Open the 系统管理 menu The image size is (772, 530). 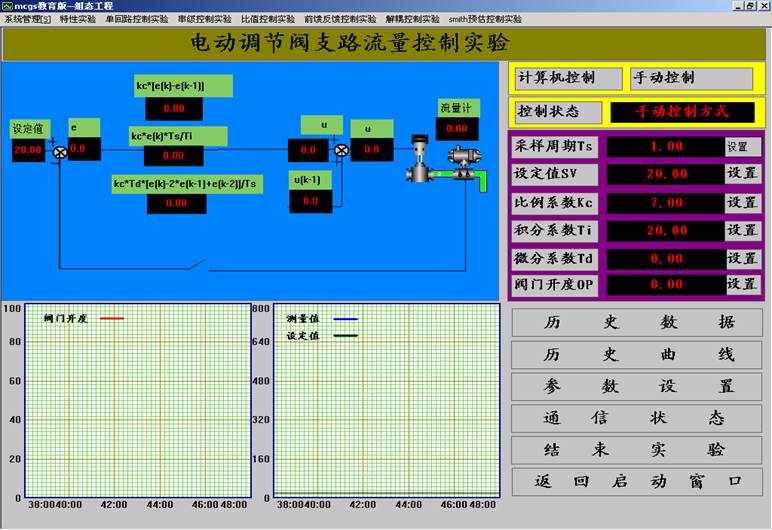[x=27, y=19]
